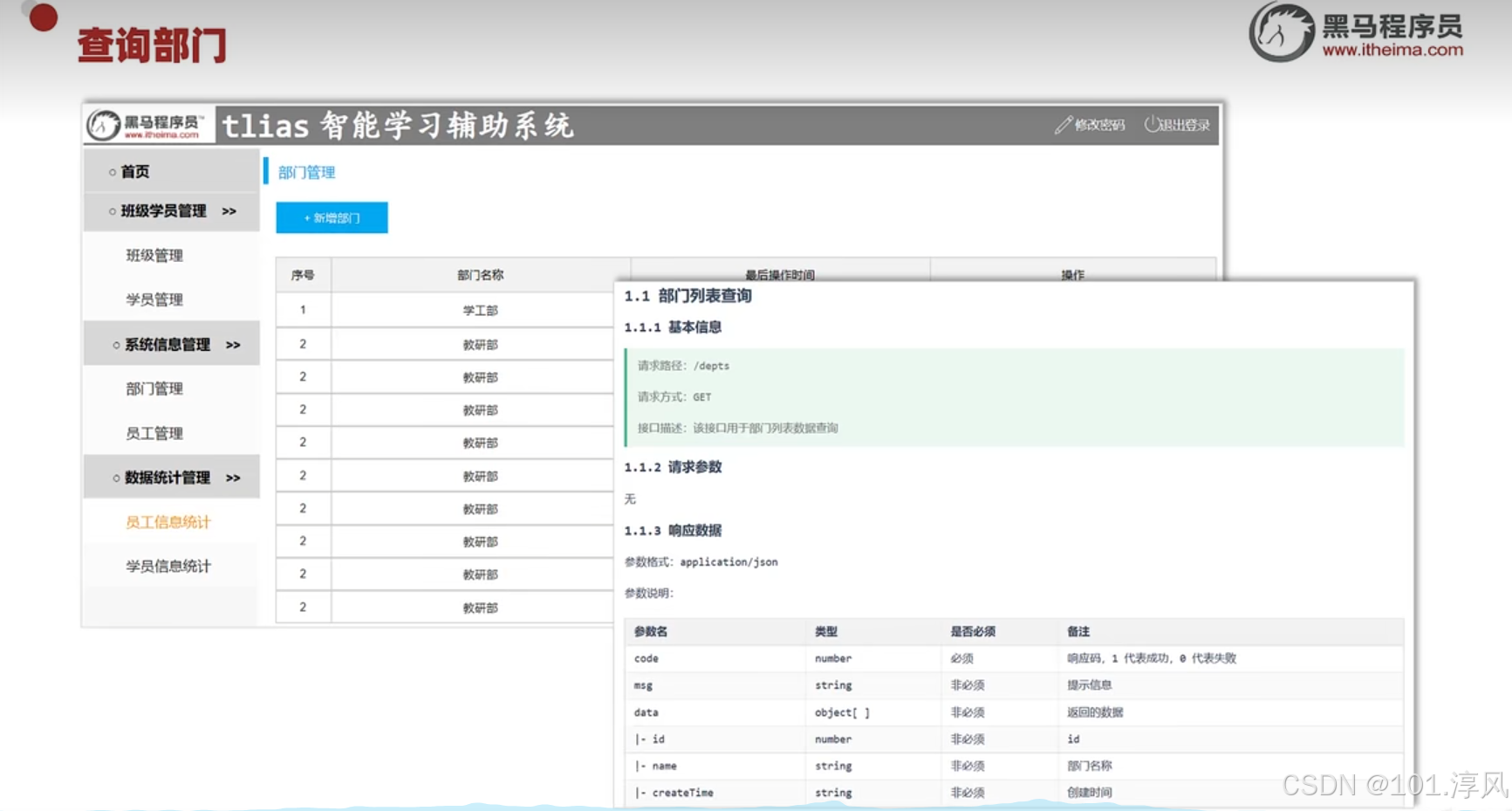Expand 班级学员管理 using the >> arrows
Image resolution: width=1512 pixels, height=811 pixels.
click(x=229, y=211)
